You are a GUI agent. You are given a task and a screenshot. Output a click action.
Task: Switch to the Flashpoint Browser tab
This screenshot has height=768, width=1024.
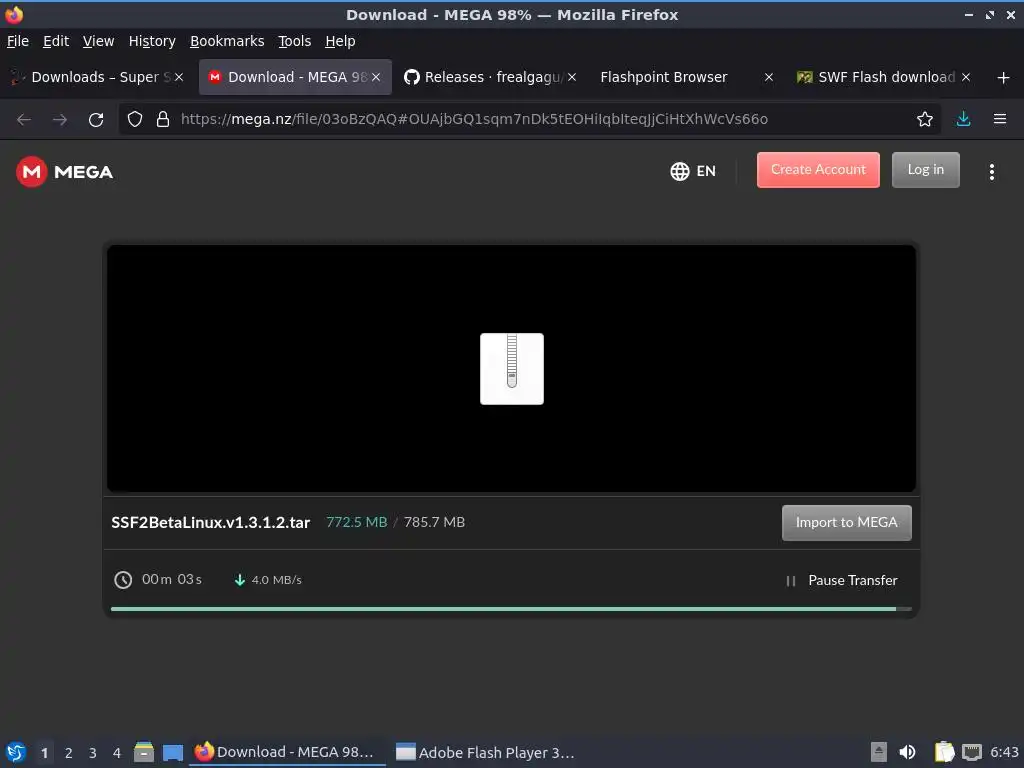click(686, 77)
